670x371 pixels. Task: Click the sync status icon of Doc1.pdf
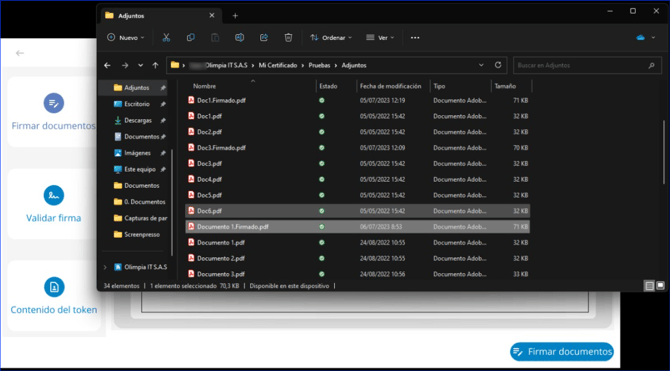tap(322, 116)
